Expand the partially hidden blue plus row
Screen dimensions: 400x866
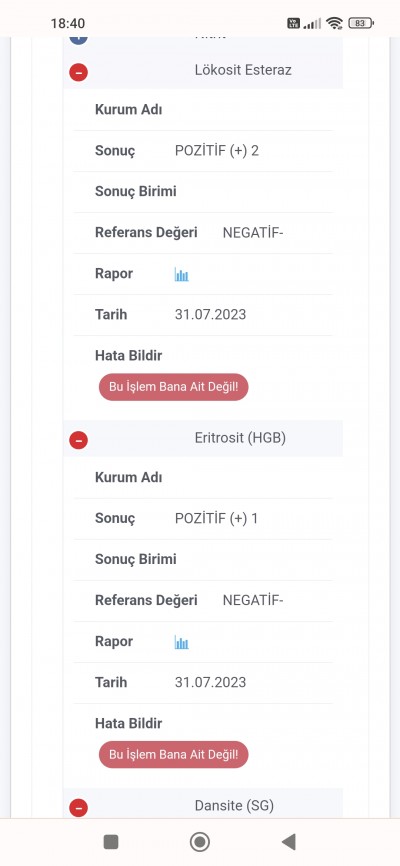click(x=78, y=39)
